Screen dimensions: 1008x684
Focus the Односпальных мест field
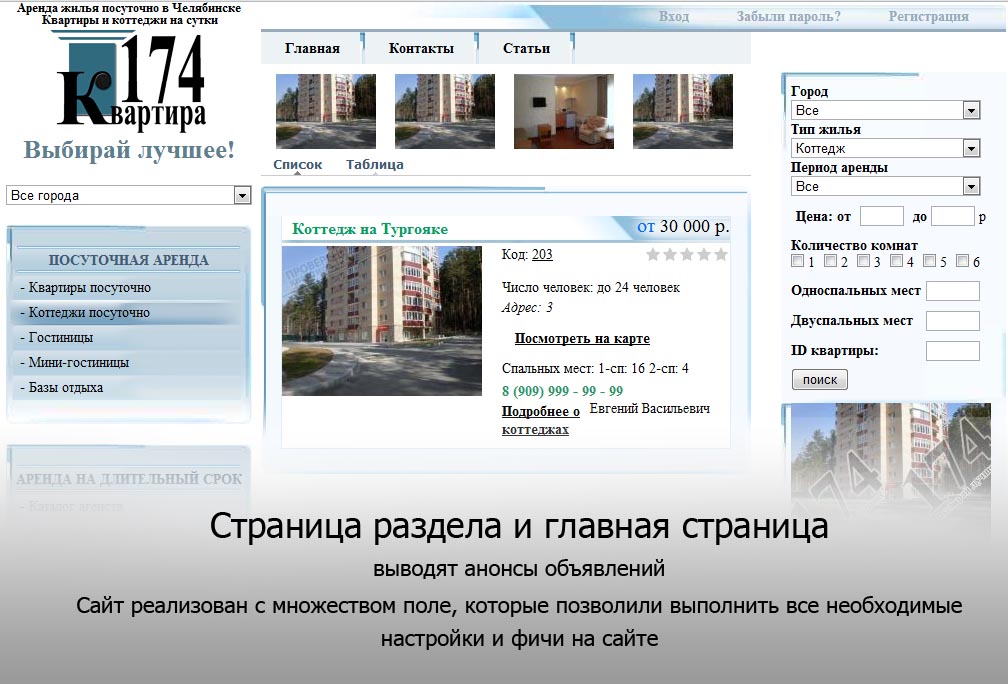coord(953,291)
